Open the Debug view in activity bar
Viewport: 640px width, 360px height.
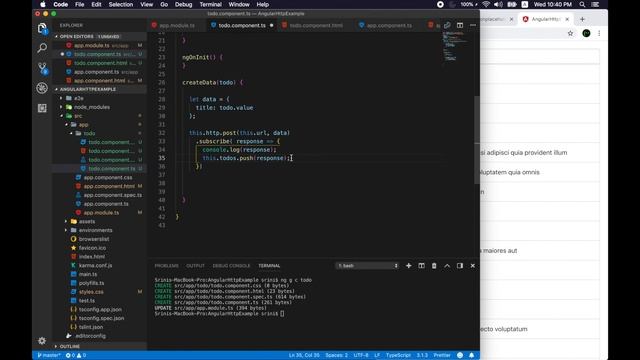[42, 88]
